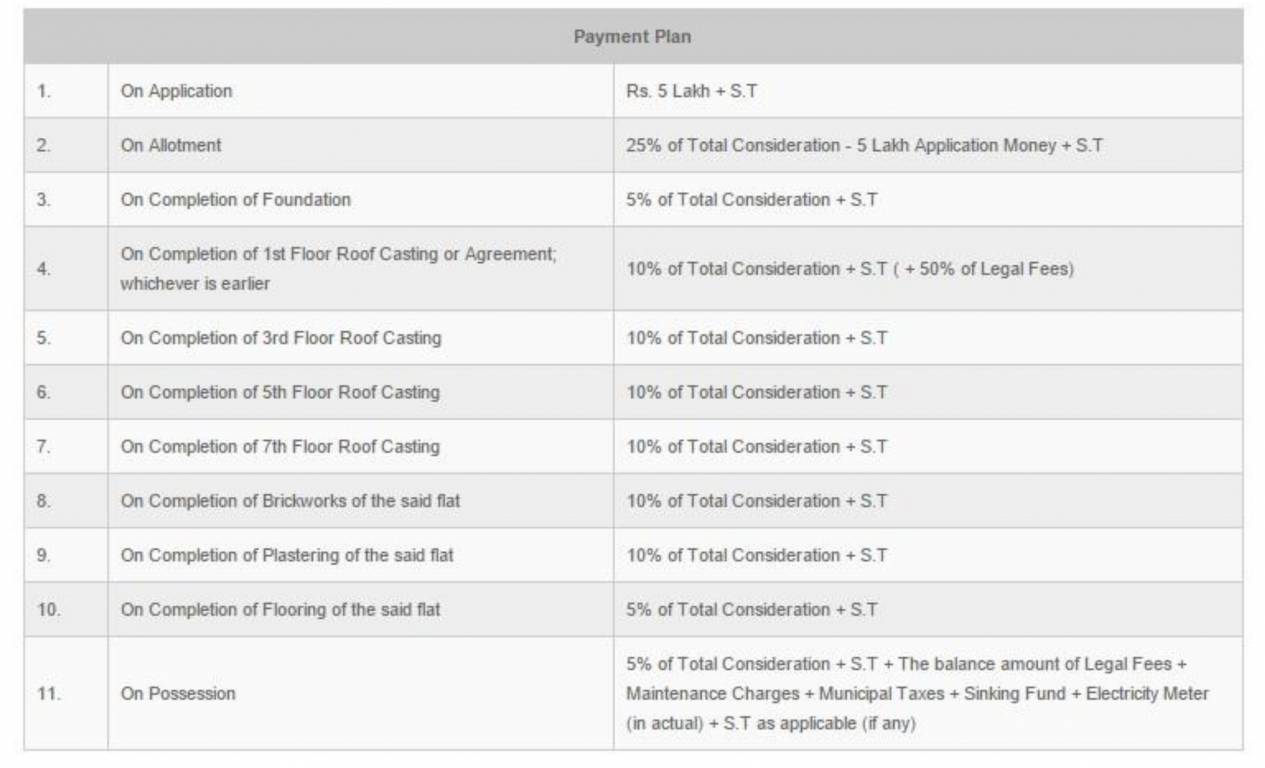Select On Completion of Foundation text

236,200
